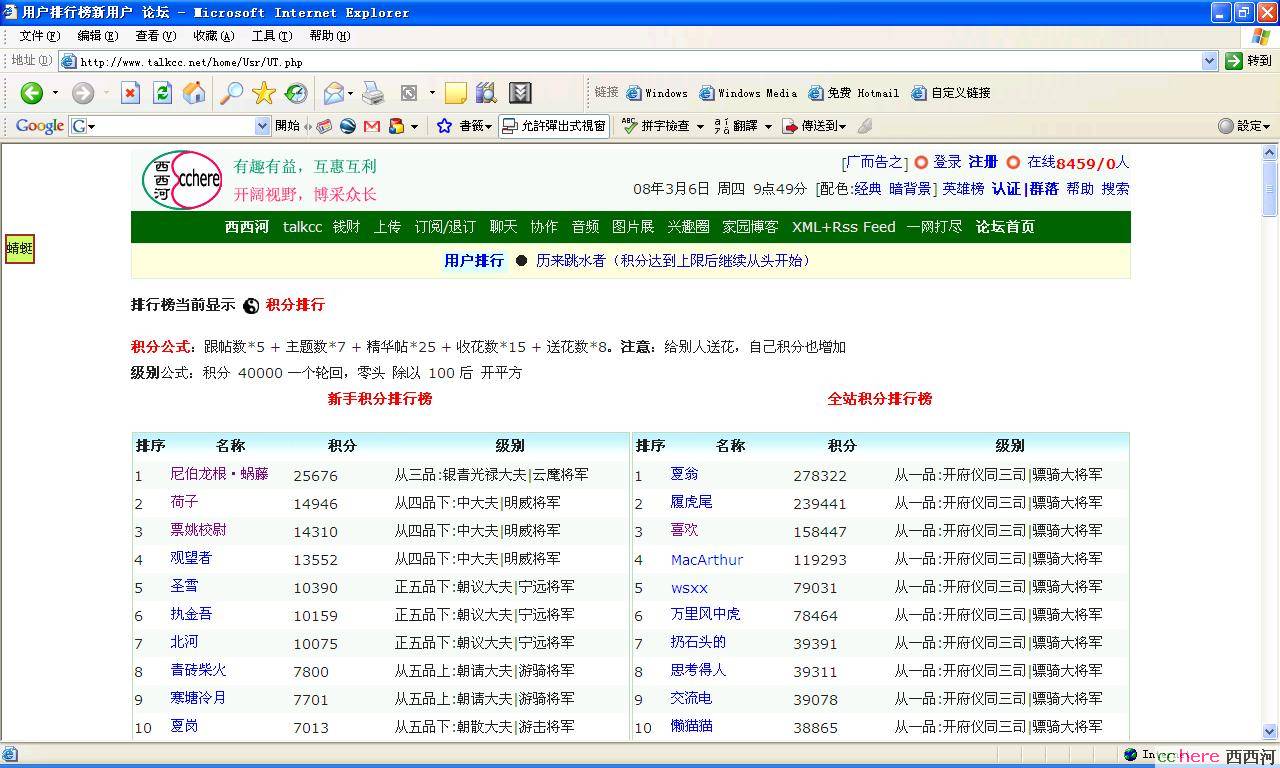
Task: Open user 尼伯龙根·蜗藤 in newcomer ranking
Action: tap(219, 474)
